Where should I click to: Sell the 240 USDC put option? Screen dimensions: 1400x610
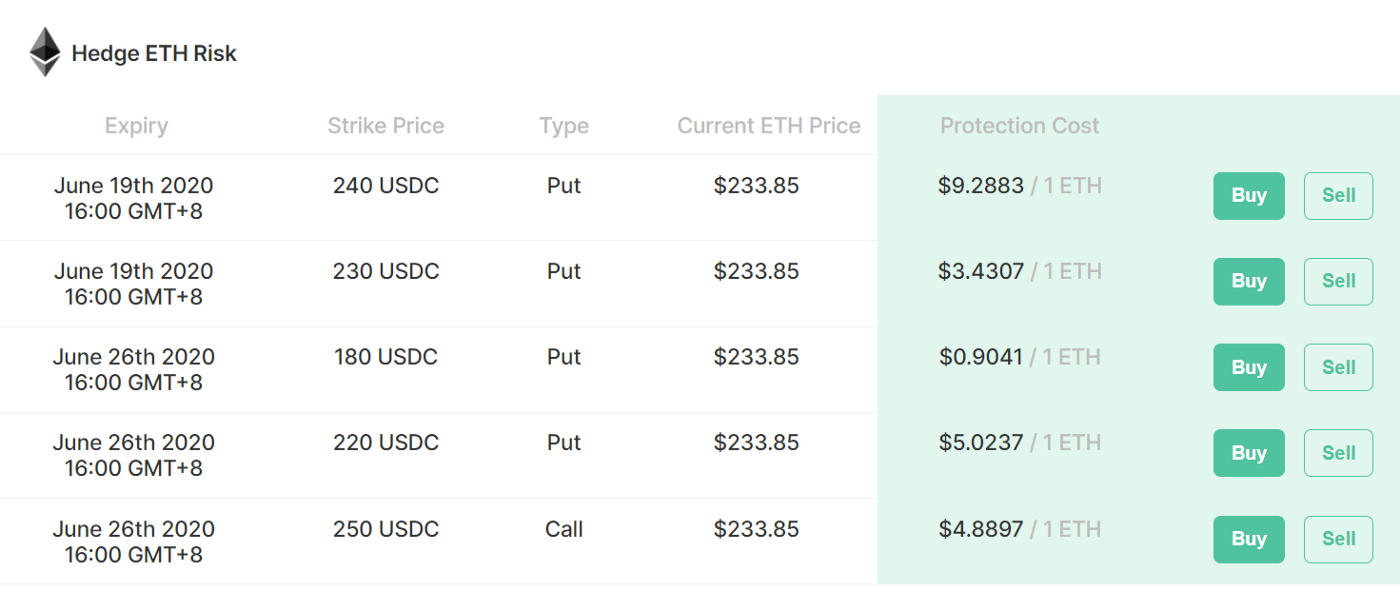coord(1339,196)
